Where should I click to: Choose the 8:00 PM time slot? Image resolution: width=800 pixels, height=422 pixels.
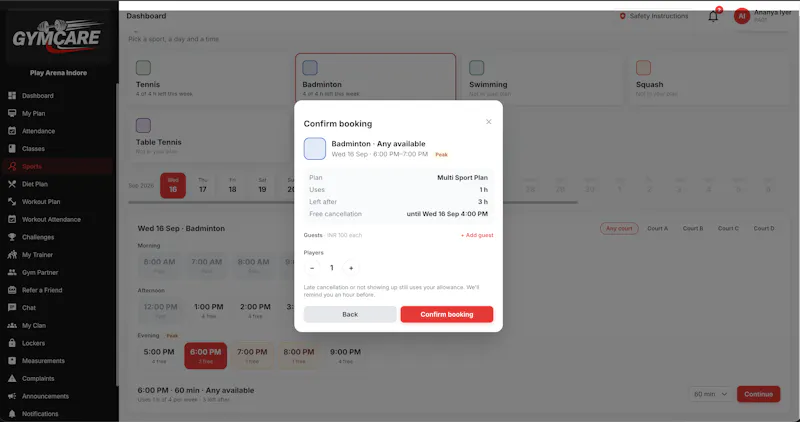tap(299, 356)
